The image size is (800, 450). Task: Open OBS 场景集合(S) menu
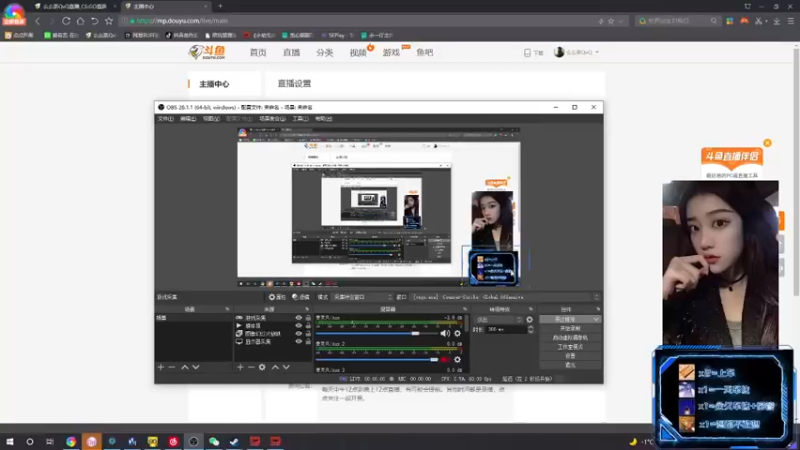272,118
